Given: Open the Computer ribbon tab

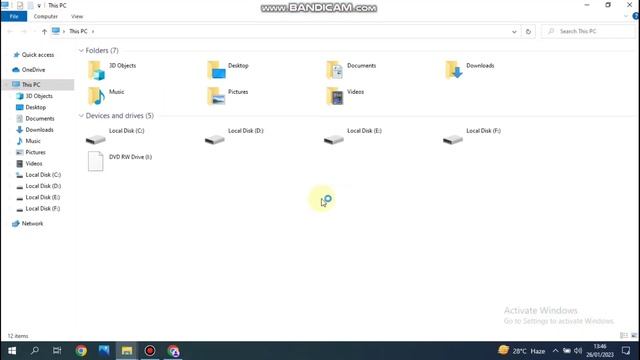Looking at the screenshot, I should [x=46, y=16].
